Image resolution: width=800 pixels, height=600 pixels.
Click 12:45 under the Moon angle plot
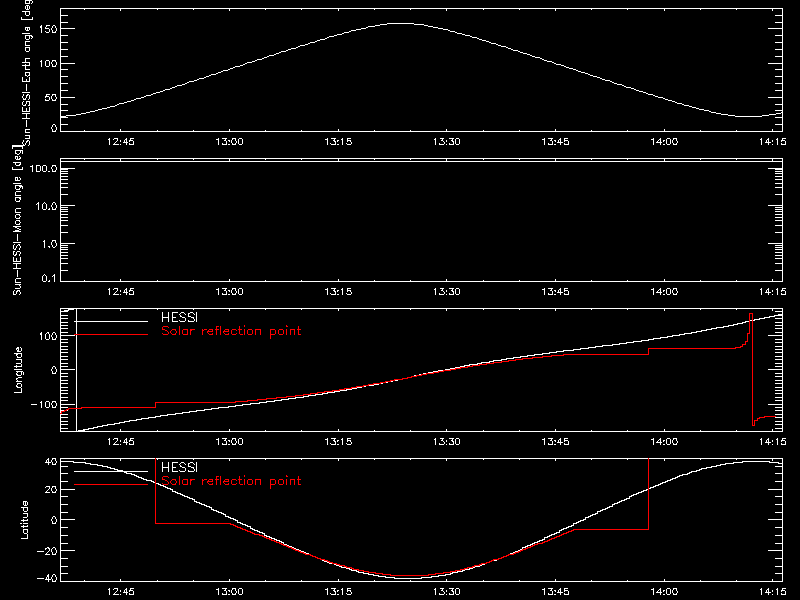121,292
